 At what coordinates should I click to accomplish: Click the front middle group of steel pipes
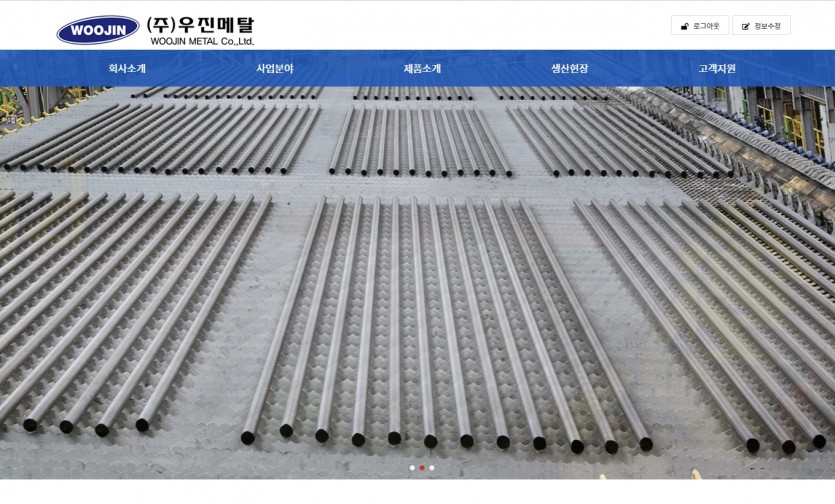pos(447,320)
